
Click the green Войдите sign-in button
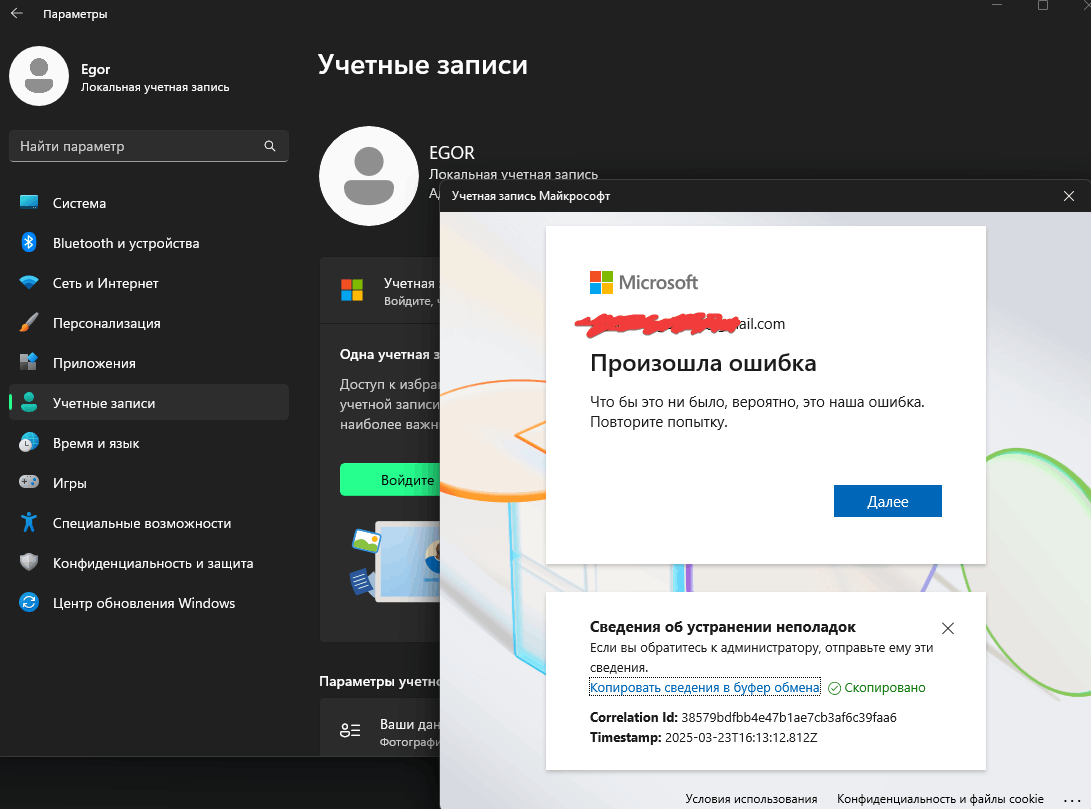tap(390, 480)
